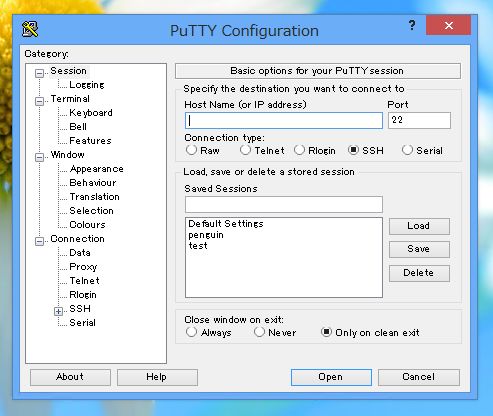Click the Load button
The height and width of the screenshot is (416, 493).
[x=419, y=226]
